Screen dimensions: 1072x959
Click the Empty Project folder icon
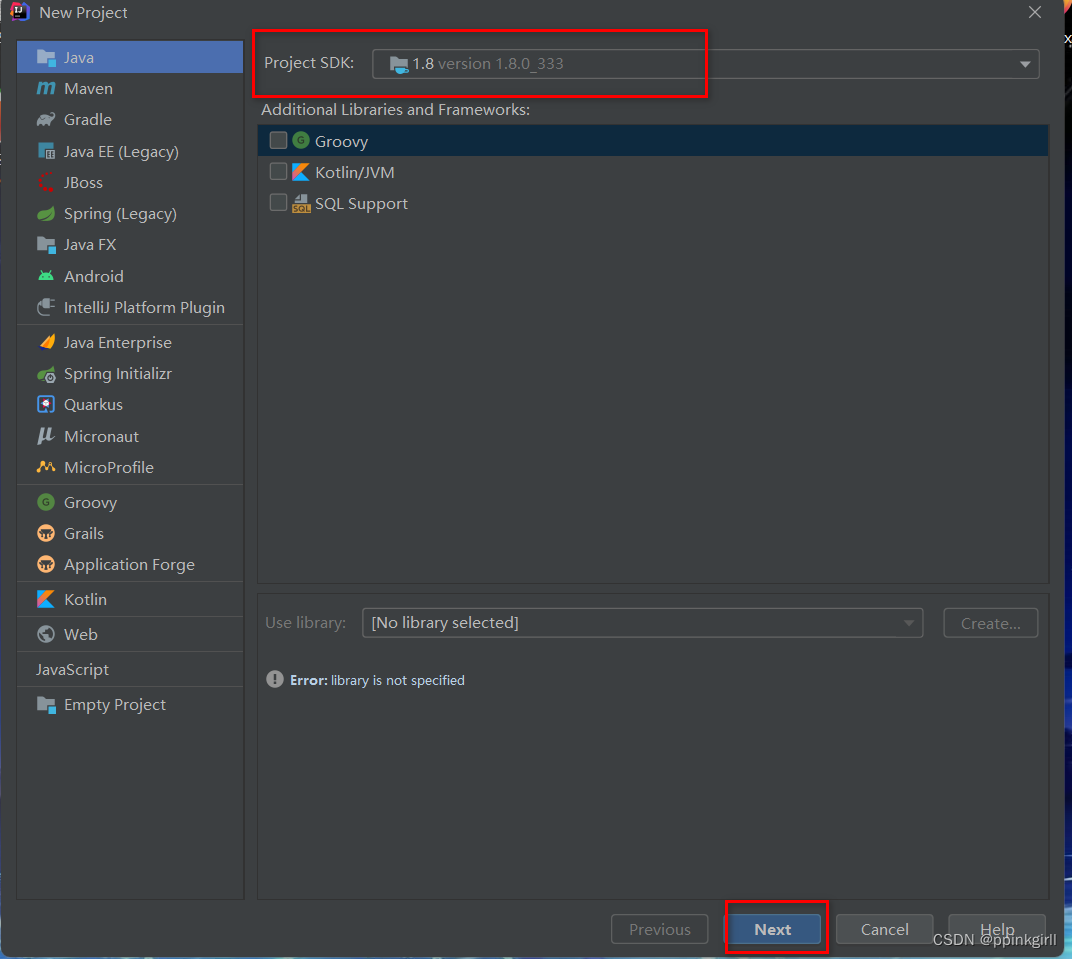pyautogui.click(x=46, y=705)
